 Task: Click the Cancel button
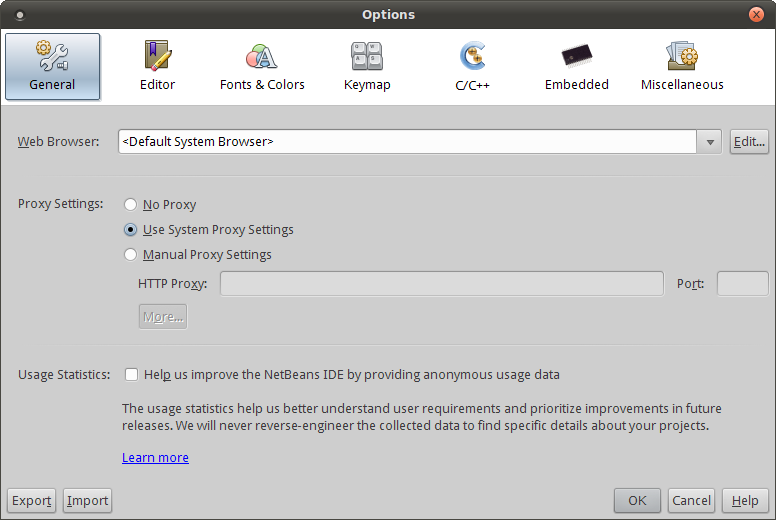pos(691,501)
